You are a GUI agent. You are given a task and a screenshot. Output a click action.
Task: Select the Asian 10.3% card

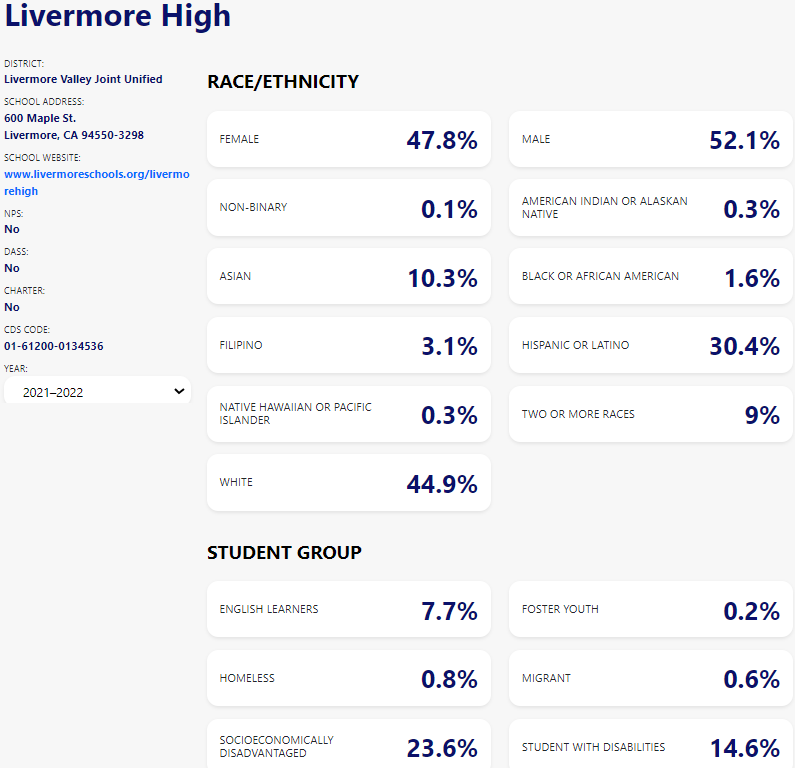pos(348,277)
